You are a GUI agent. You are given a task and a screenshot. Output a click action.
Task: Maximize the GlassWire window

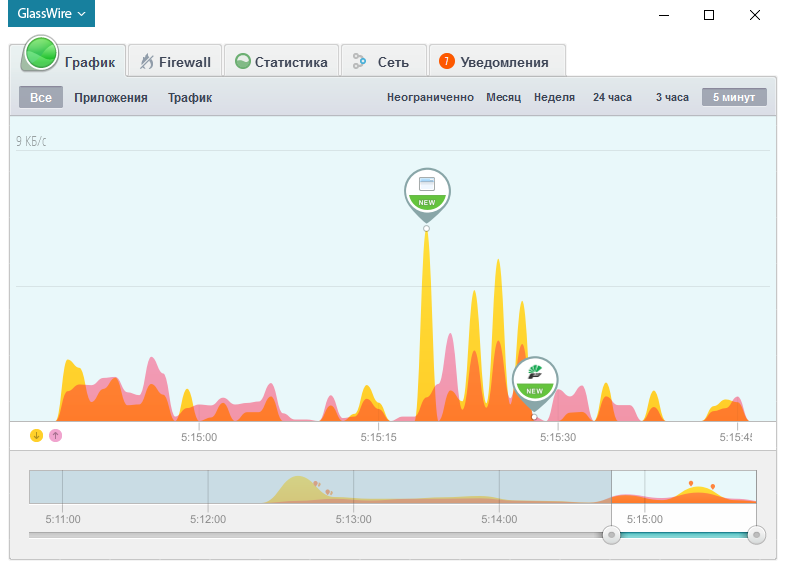tap(709, 15)
